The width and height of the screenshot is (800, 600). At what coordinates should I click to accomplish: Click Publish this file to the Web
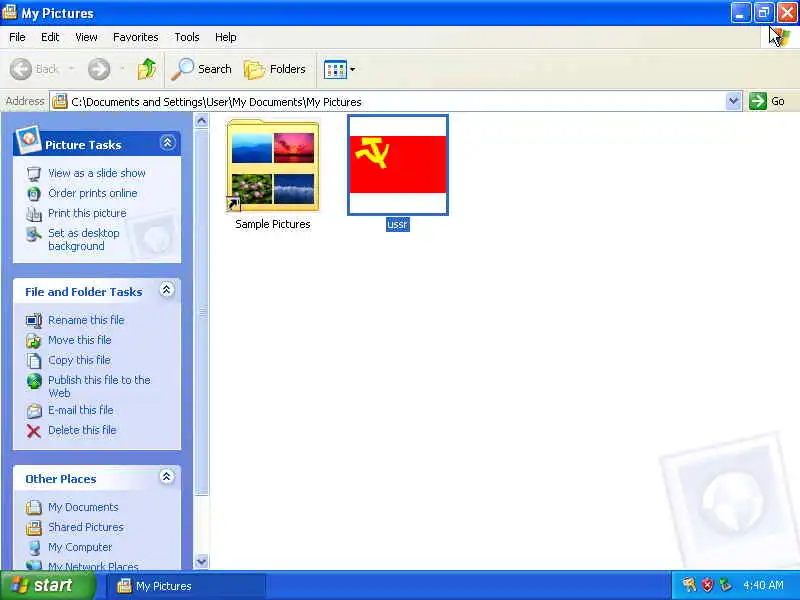pyautogui.click(x=99, y=386)
